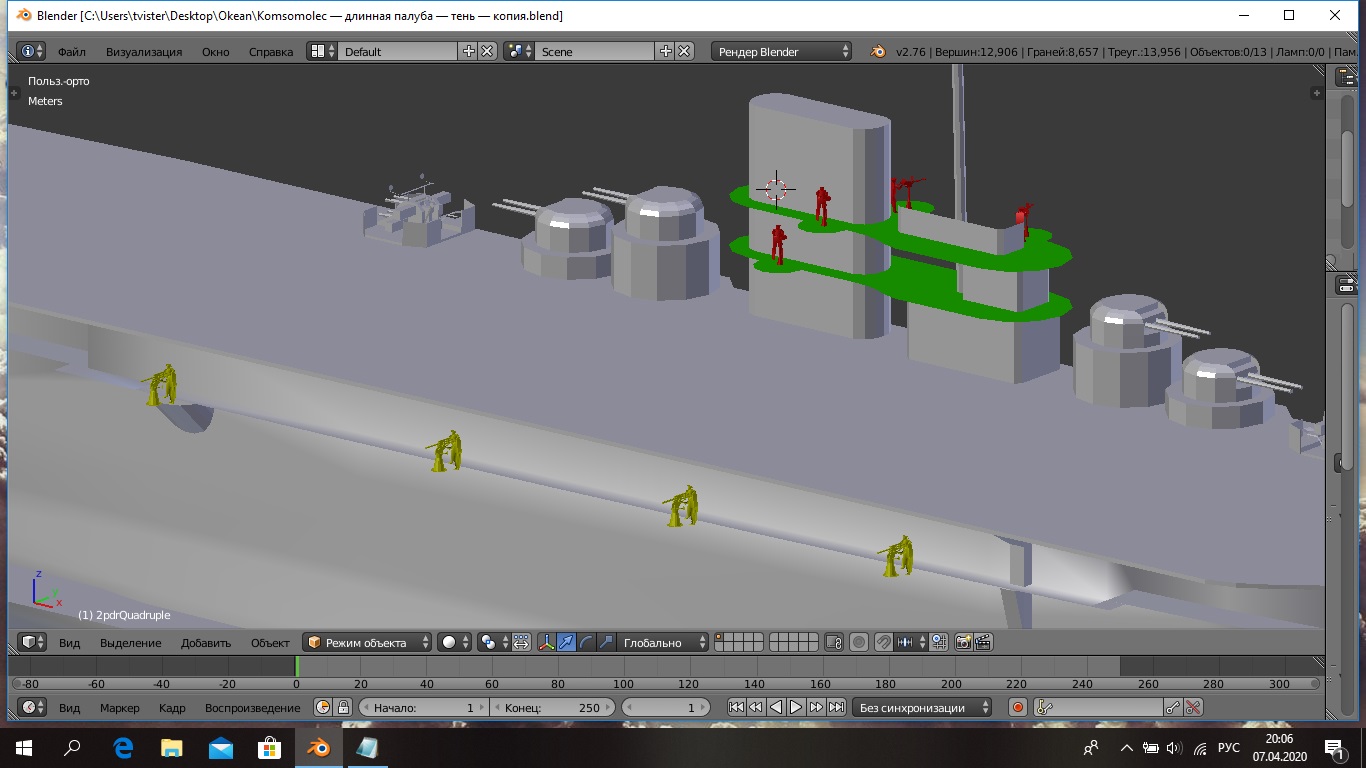The image size is (1366, 768).
Task: Toggle the timeline preview range lock
Action: [343, 707]
